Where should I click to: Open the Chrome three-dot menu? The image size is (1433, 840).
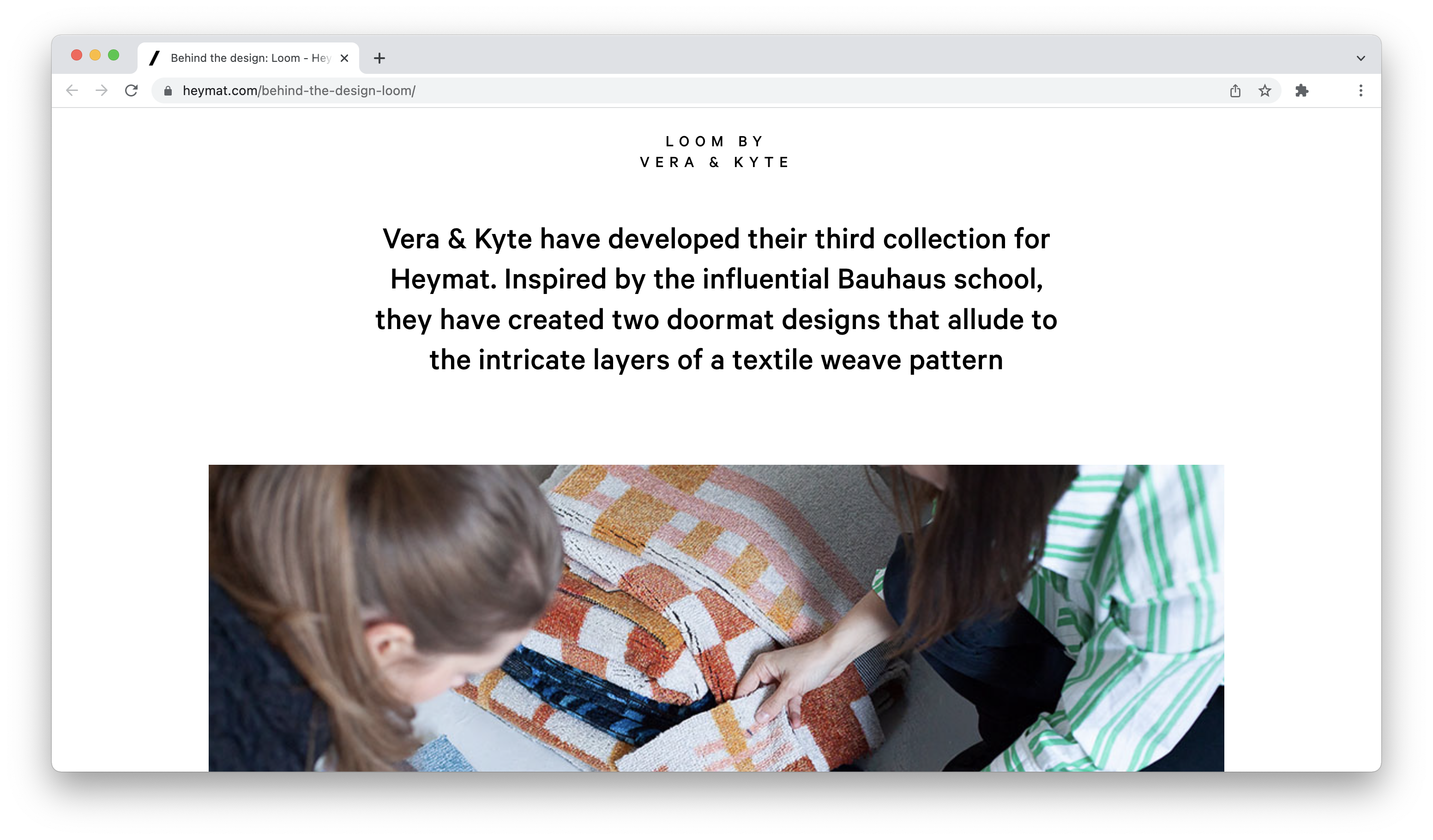[1361, 91]
